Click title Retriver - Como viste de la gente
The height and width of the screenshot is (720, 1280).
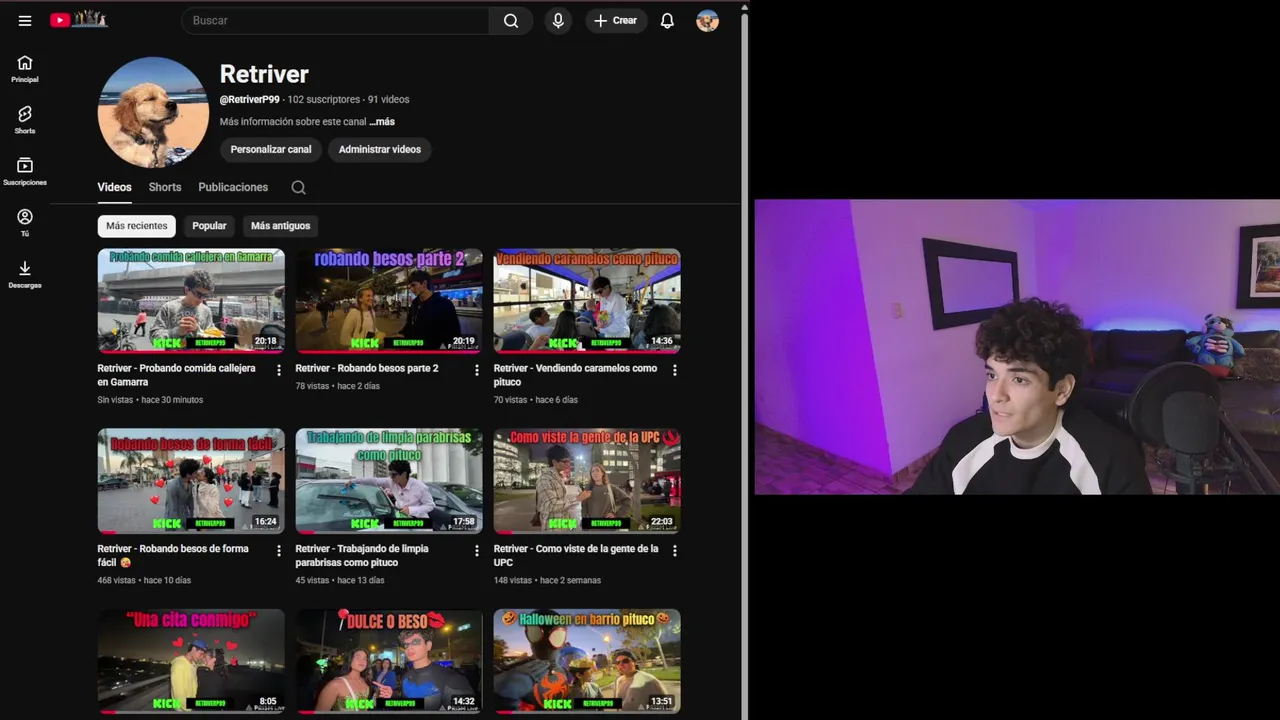click(x=576, y=555)
